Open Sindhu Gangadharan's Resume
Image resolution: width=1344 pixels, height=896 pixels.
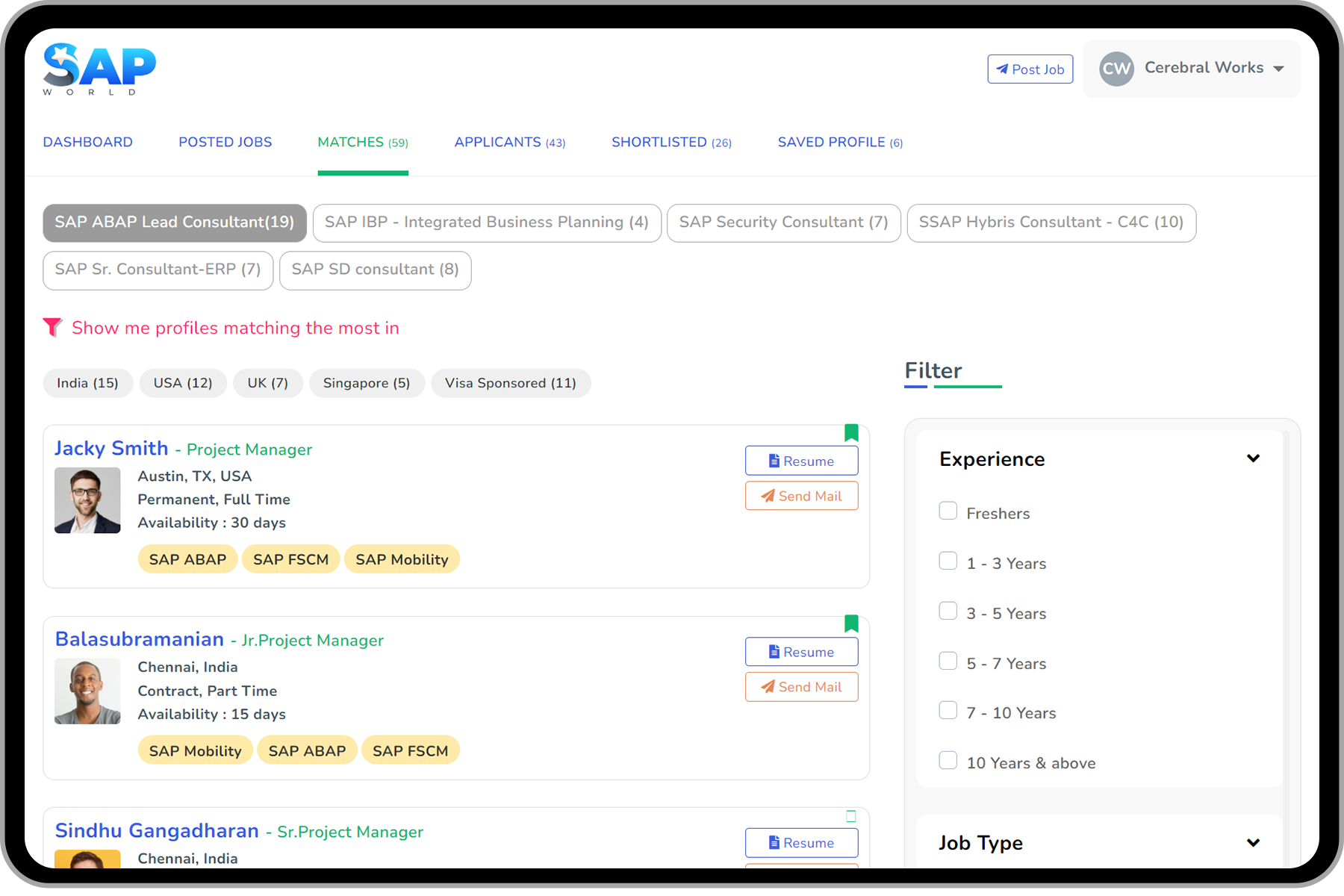801,842
